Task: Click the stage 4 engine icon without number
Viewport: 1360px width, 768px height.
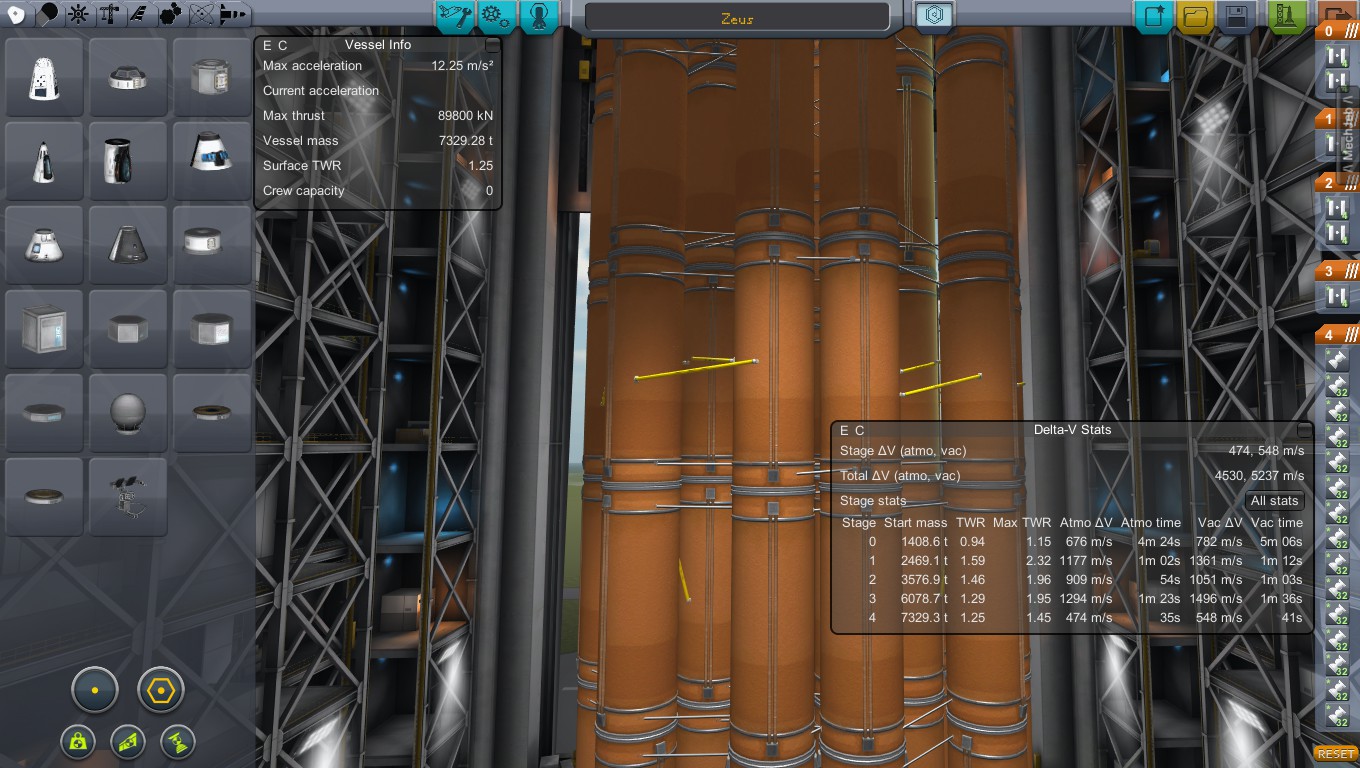Action: (x=1337, y=359)
